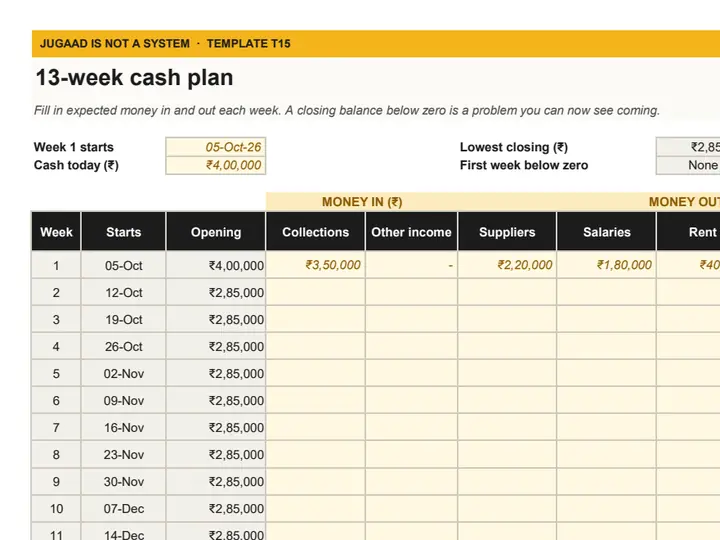Select the 16-Nov Starts cell
Screen dimensions: 720x540
[124, 427]
